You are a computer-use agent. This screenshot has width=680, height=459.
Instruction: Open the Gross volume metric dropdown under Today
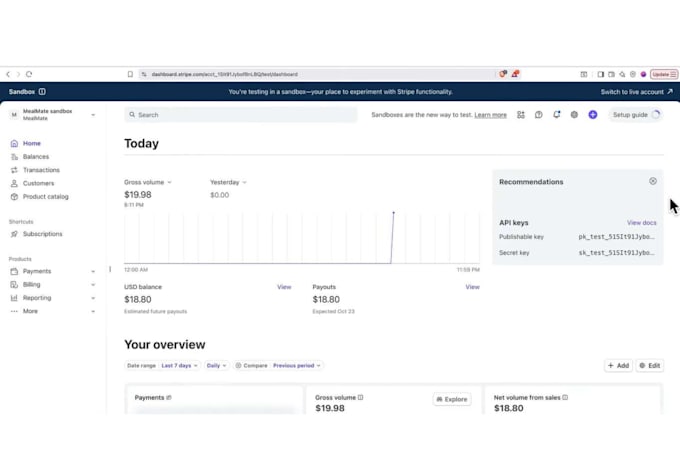tap(148, 182)
